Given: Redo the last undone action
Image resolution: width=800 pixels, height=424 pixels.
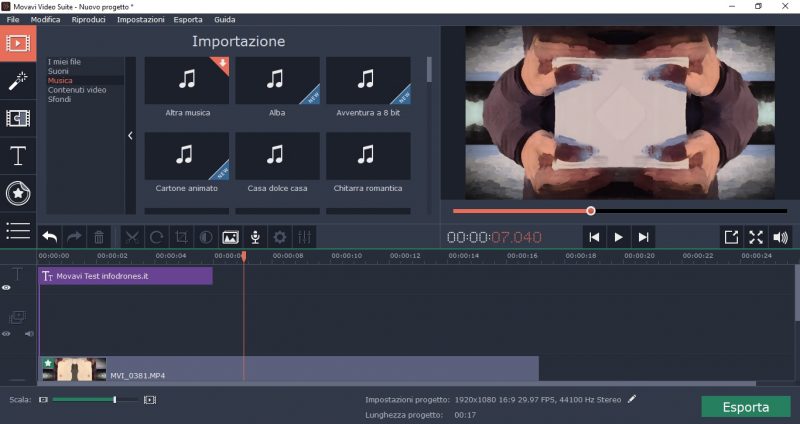Looking at the screenshot, I should (74, 237).
